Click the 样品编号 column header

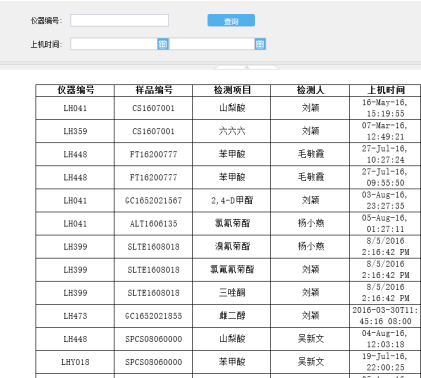point(153,90)
